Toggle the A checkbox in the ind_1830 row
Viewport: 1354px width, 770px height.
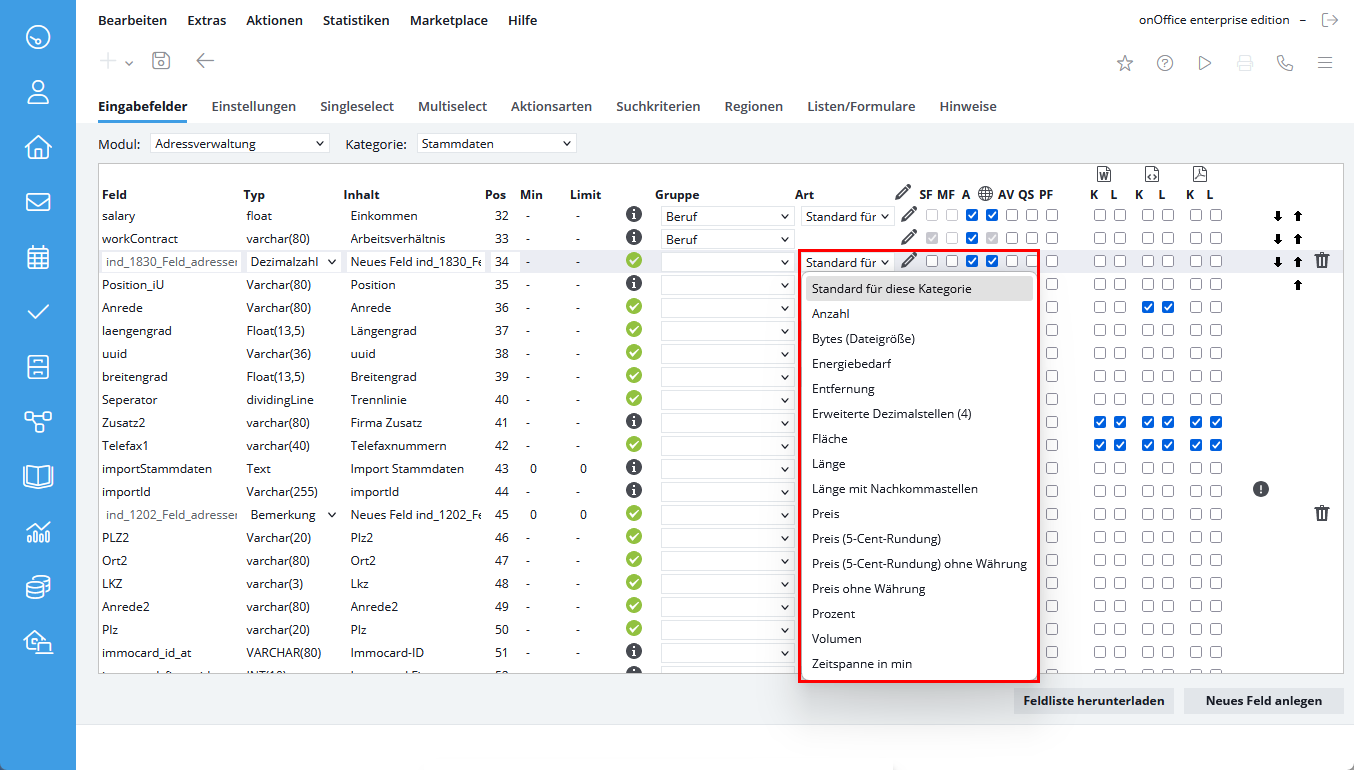[972, 261]
